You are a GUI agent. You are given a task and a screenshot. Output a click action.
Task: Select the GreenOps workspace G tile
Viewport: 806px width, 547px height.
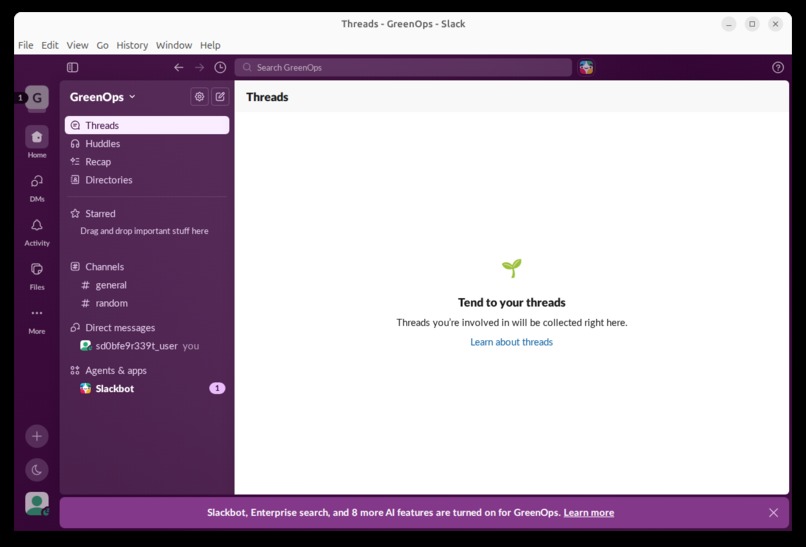click(37, 98)
